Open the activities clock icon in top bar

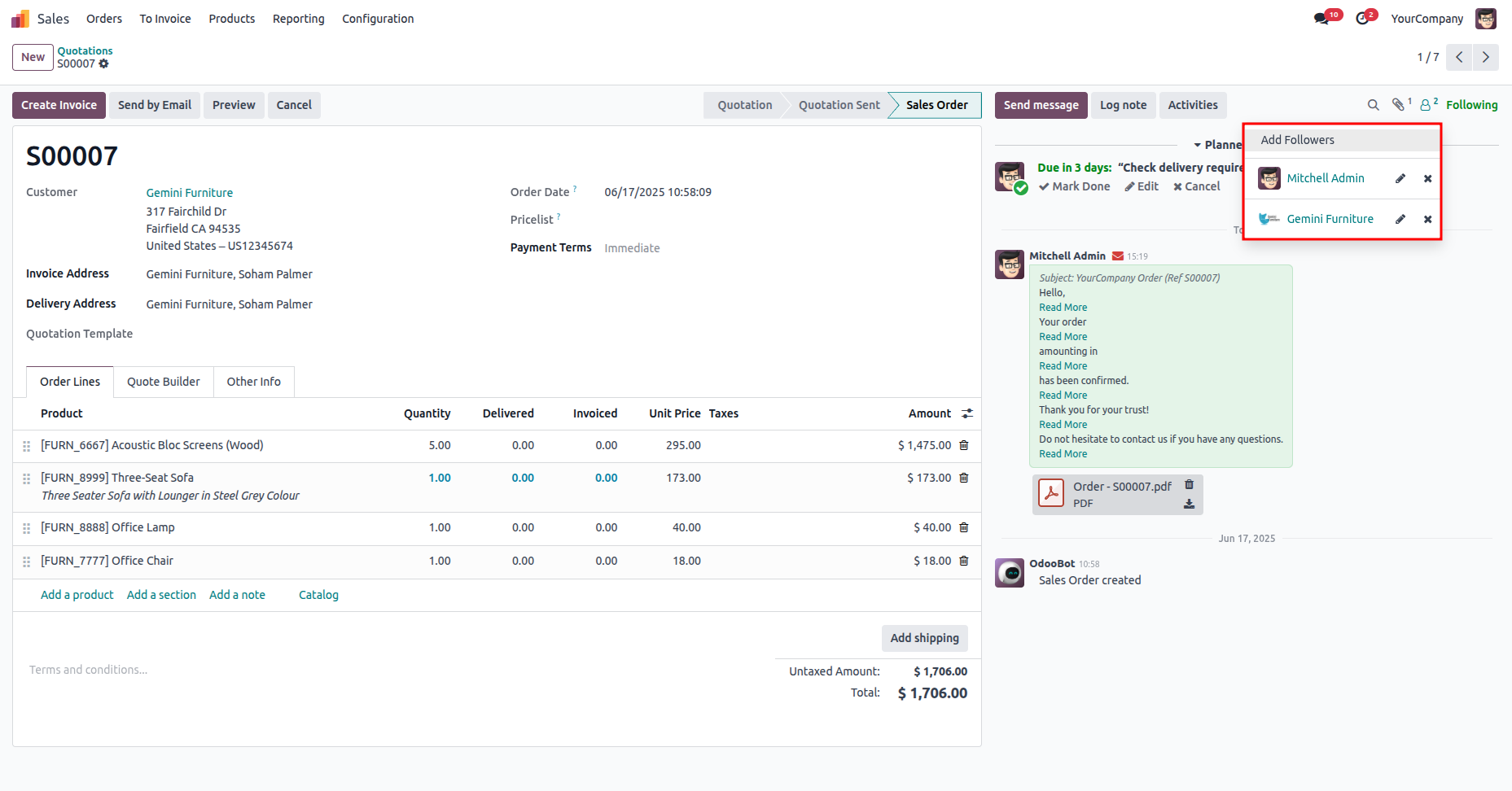1362,19
